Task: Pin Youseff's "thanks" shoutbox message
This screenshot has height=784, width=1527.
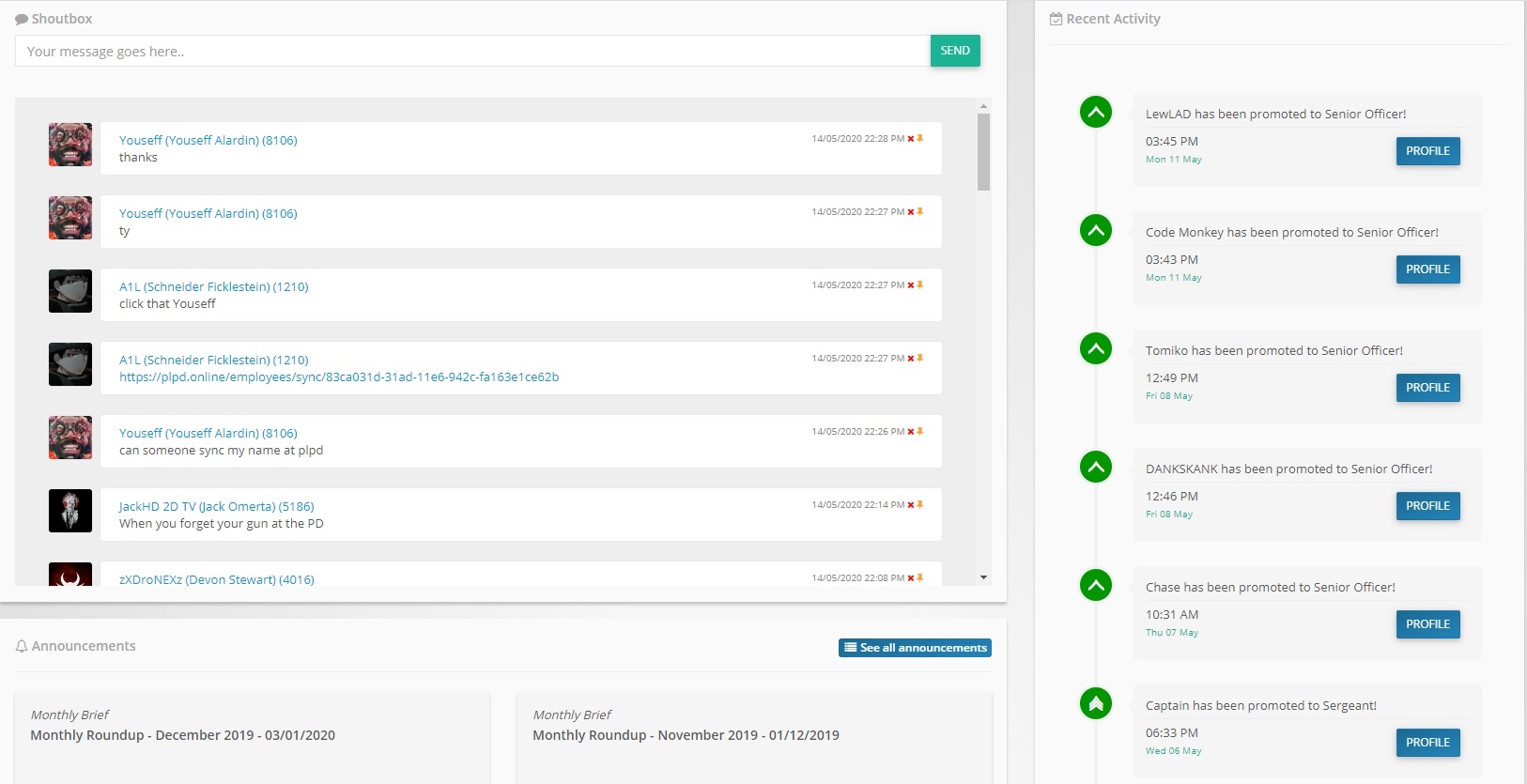Action: [x=920, y=139]
